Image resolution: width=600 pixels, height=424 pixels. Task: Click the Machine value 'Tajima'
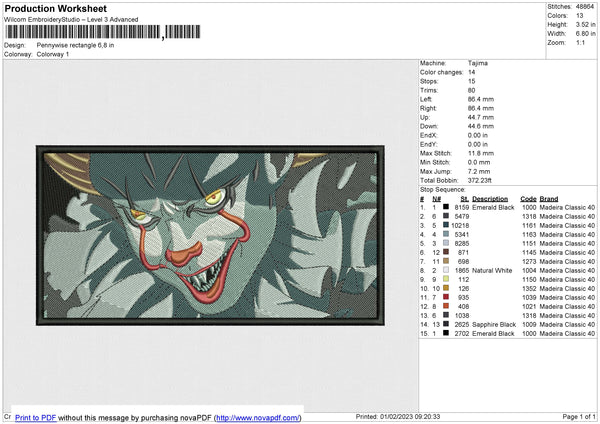click(x=478, y=63)
